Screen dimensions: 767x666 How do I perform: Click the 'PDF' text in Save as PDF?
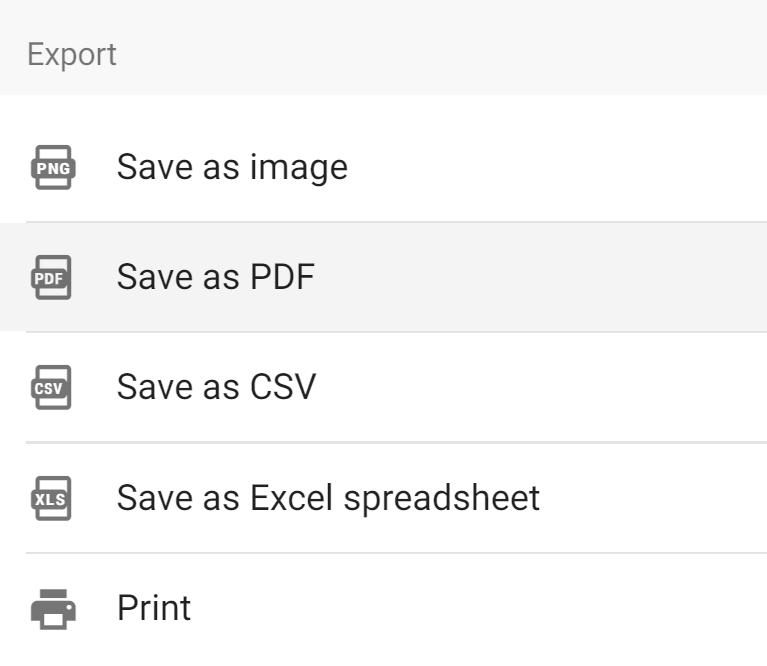pos(282,277)
